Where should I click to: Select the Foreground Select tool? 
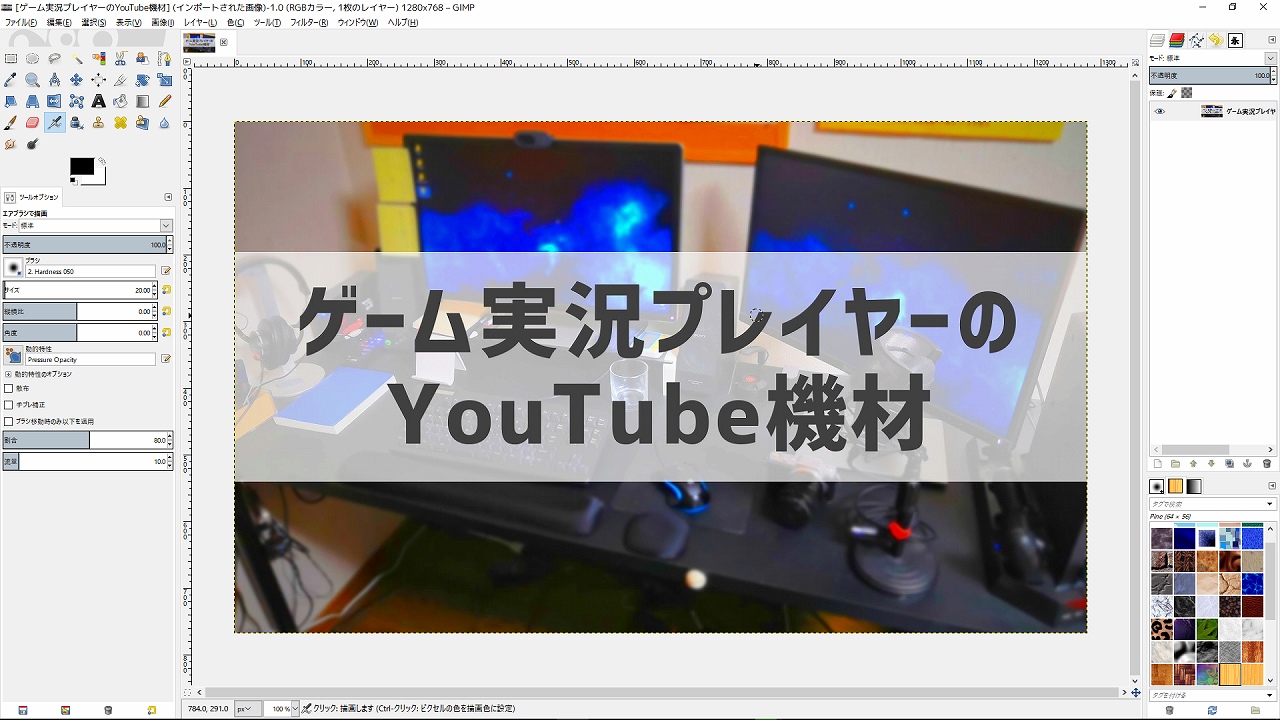pos(142,58)
